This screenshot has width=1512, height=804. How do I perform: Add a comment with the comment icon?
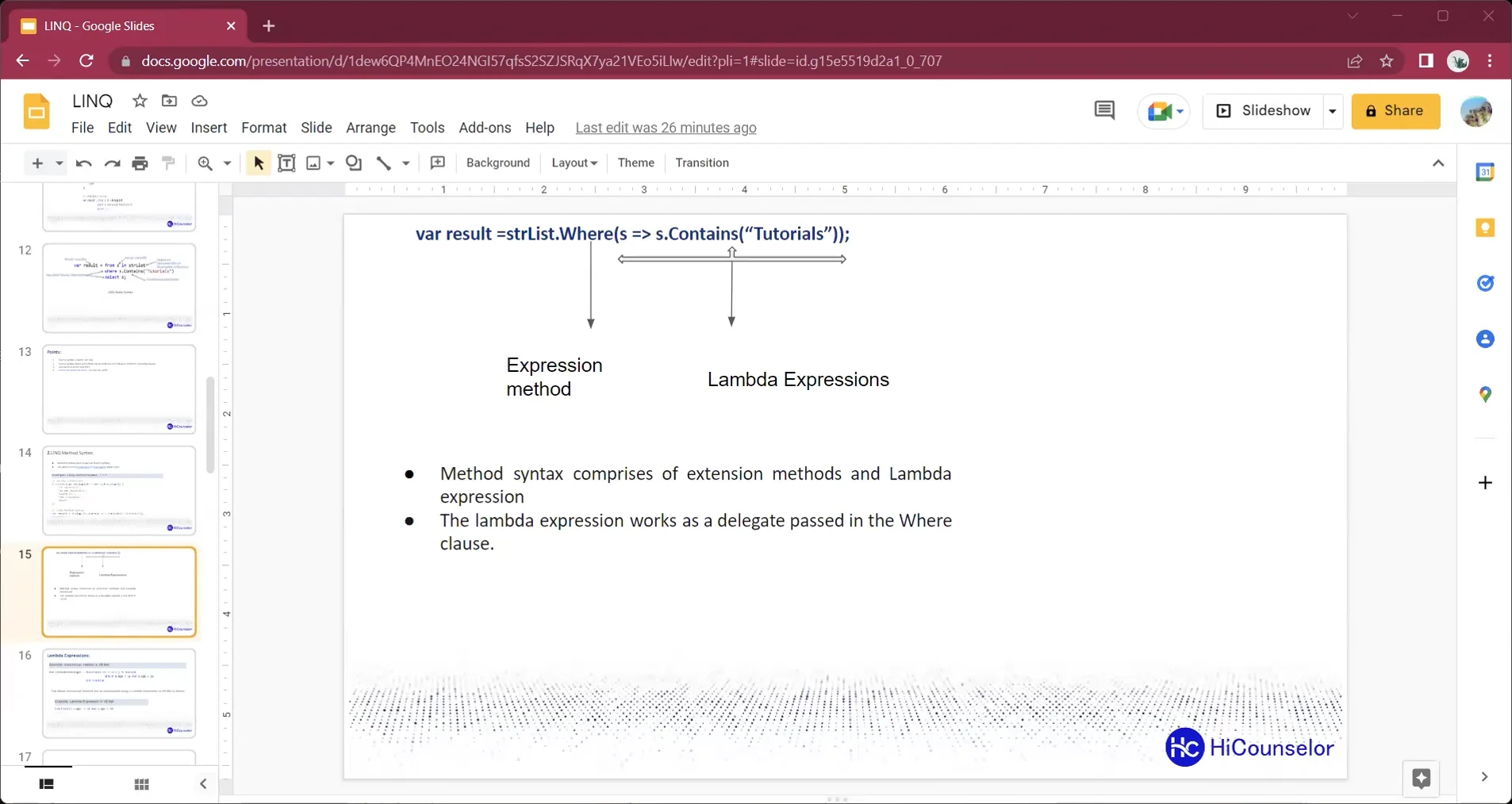437,163
